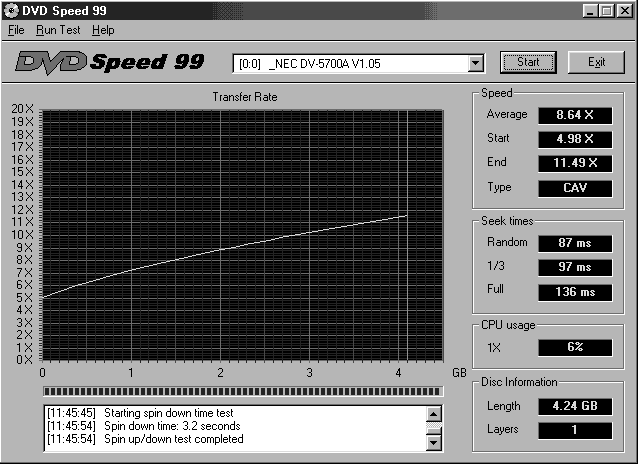Click the test progress bar below graph
Image resolution: width=638 pixels, height=464 pixels.
(241, 391)
